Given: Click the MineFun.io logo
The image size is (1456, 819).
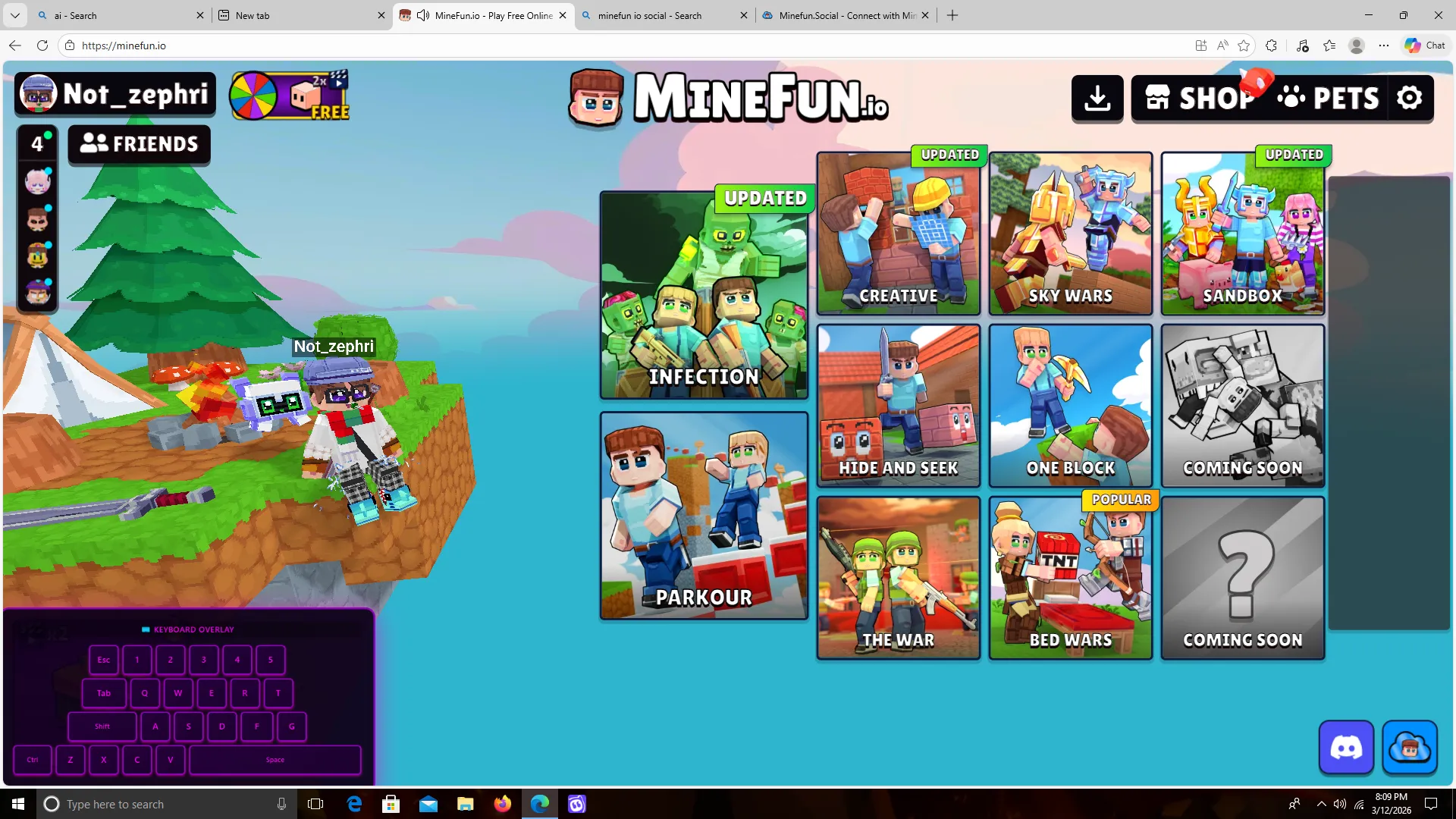Looking at the screenshot, I should pos(729,97).
